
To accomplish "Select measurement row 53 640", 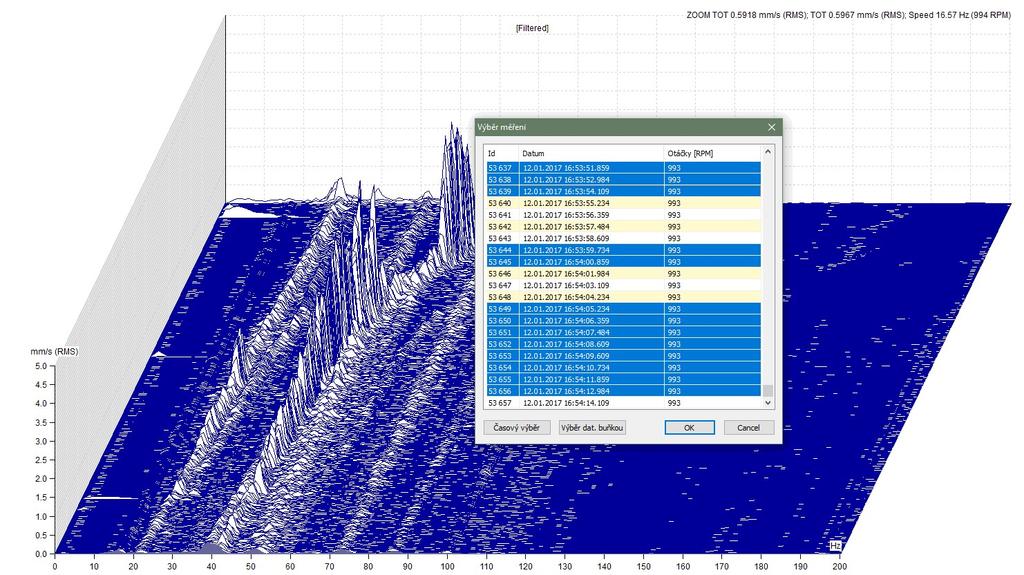I will point(624,203).
